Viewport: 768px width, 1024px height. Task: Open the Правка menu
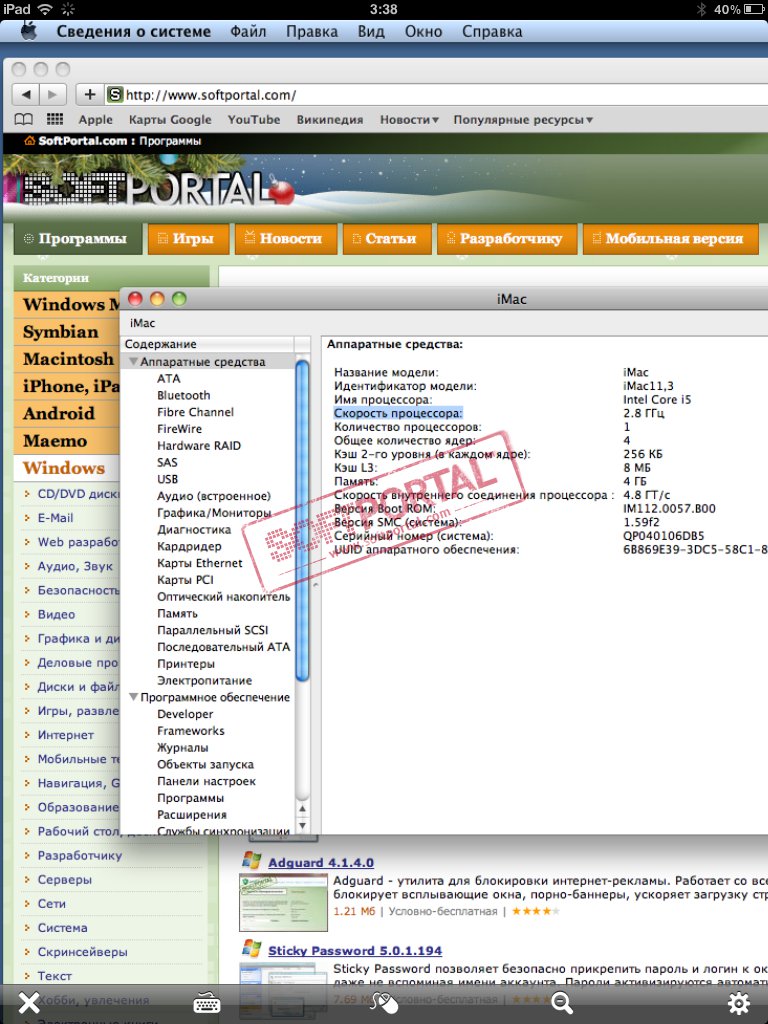[312, 31]
